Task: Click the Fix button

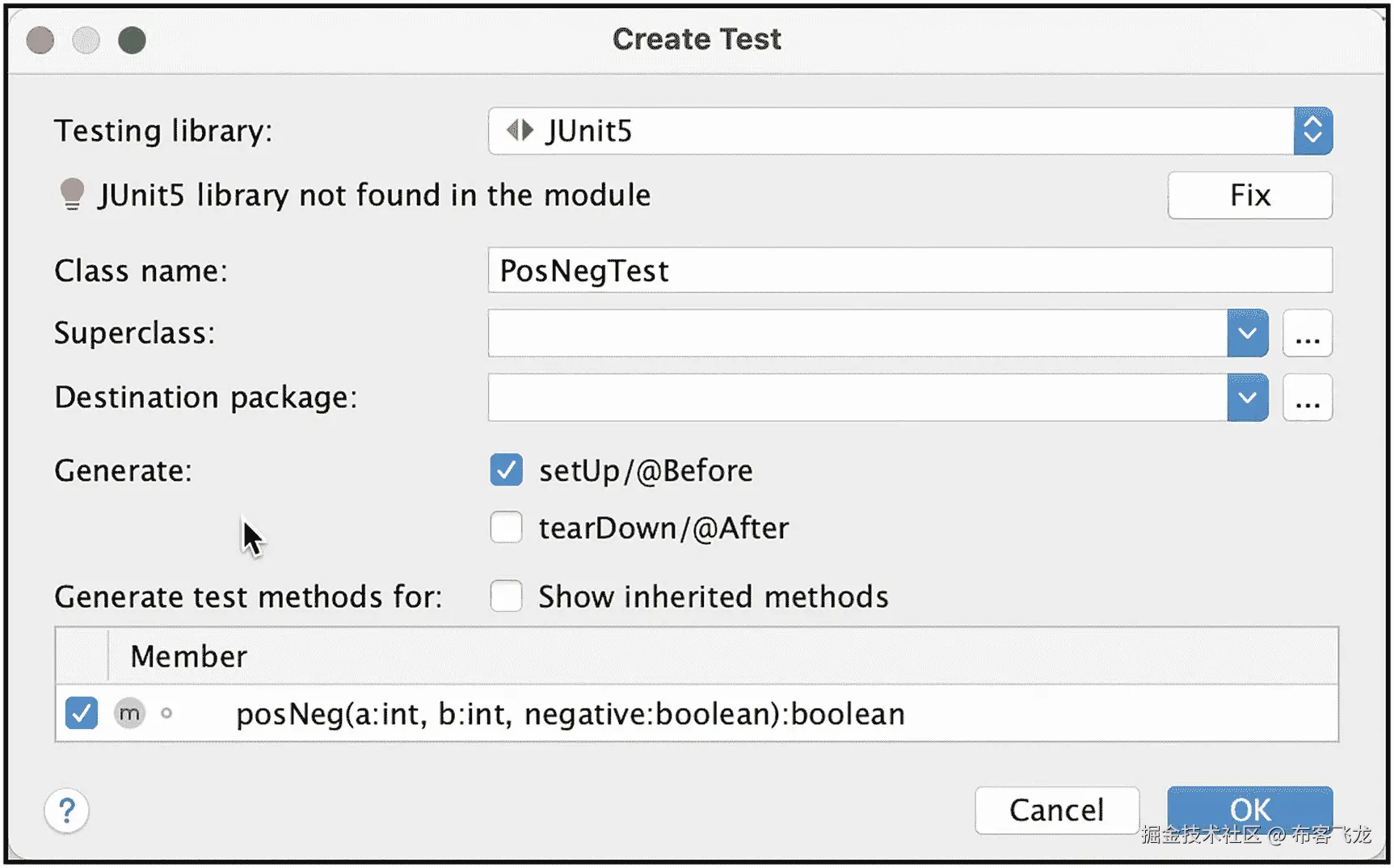Action: tap(1249, 196)
